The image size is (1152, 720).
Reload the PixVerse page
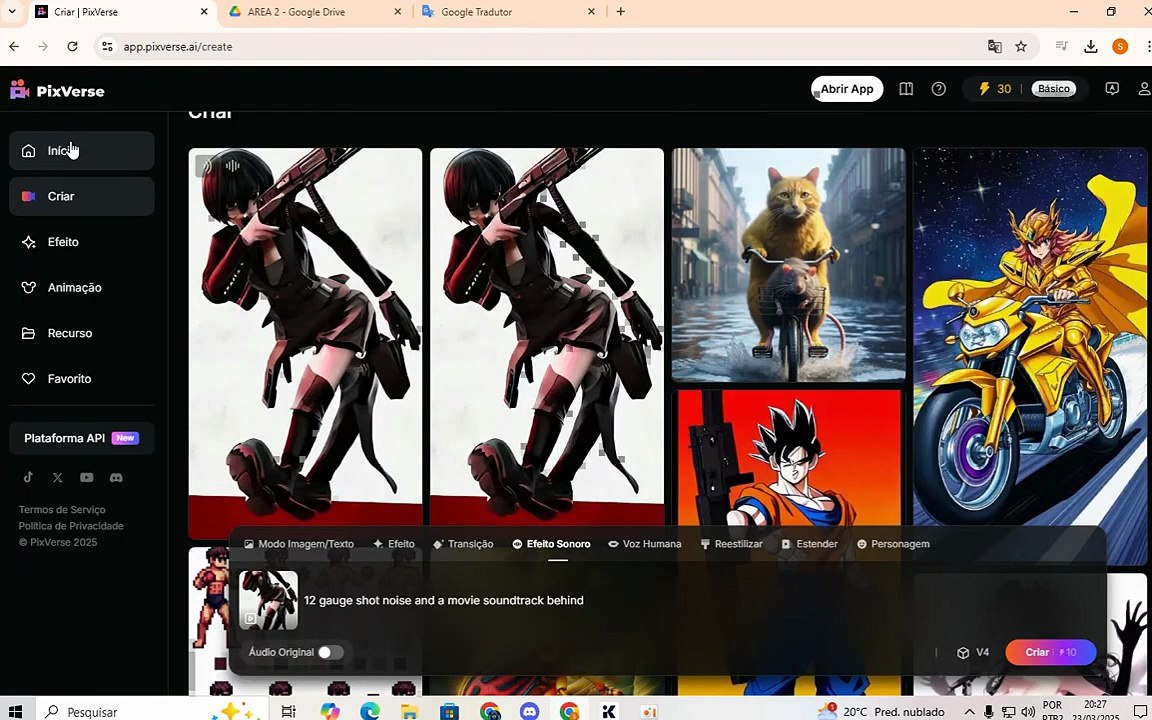72,46
